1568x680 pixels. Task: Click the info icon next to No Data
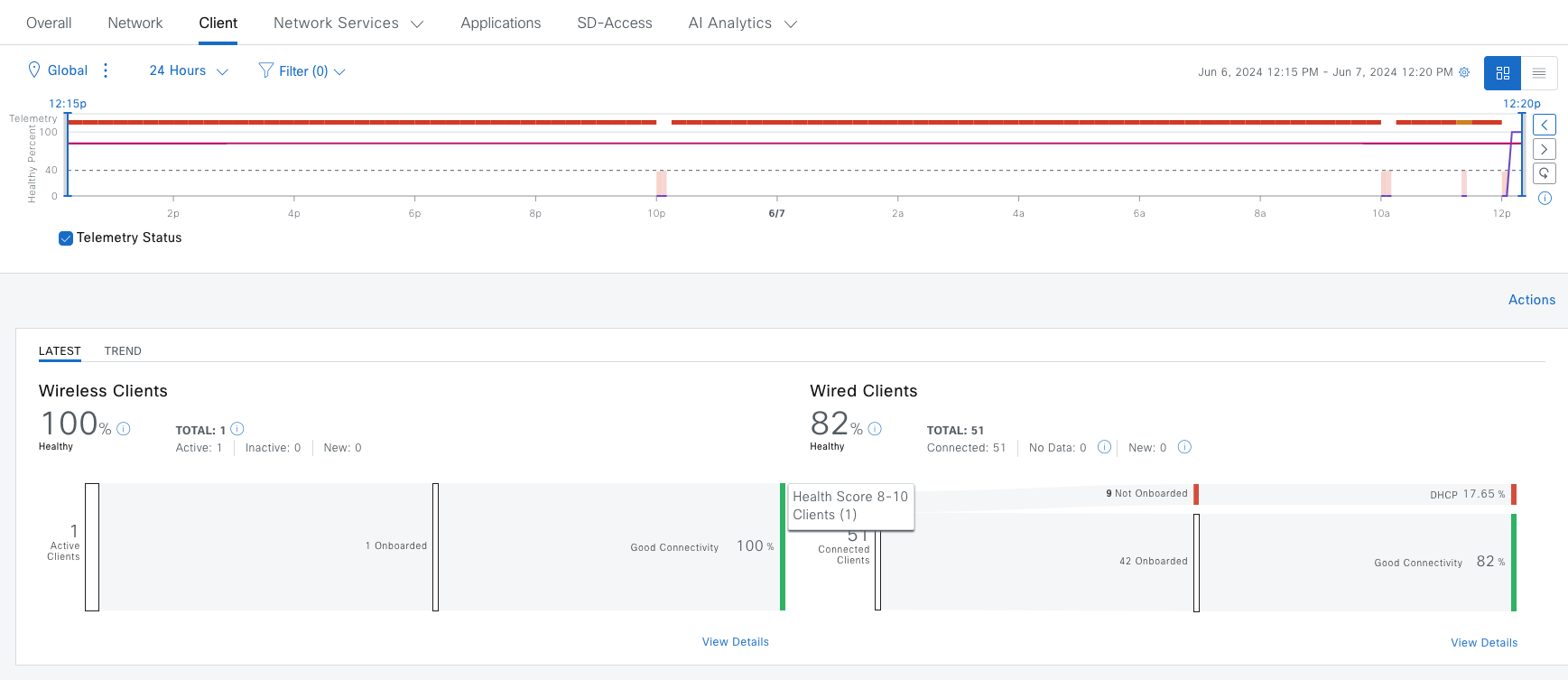[1104, 447]
